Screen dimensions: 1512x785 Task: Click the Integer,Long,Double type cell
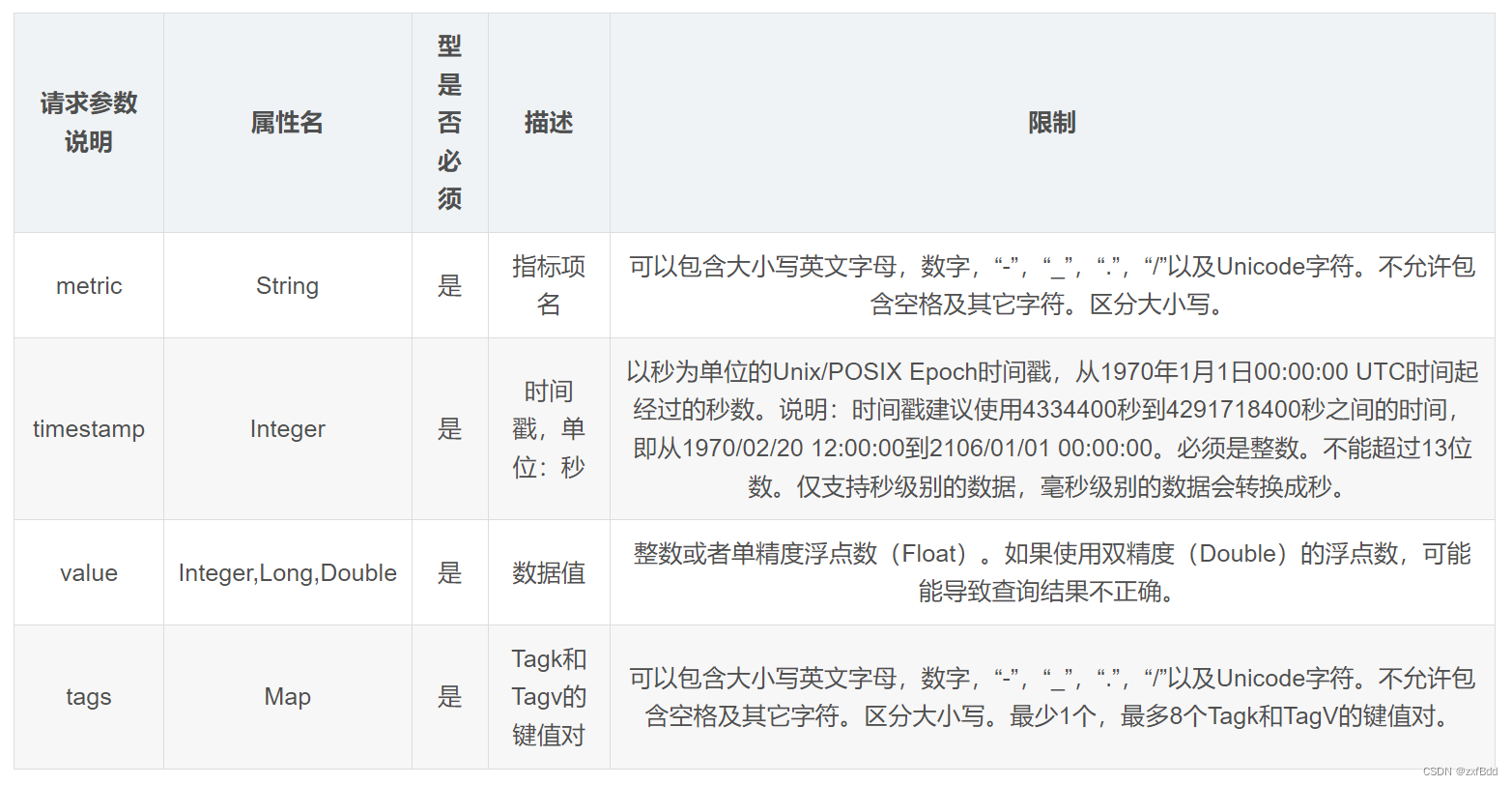286,572
